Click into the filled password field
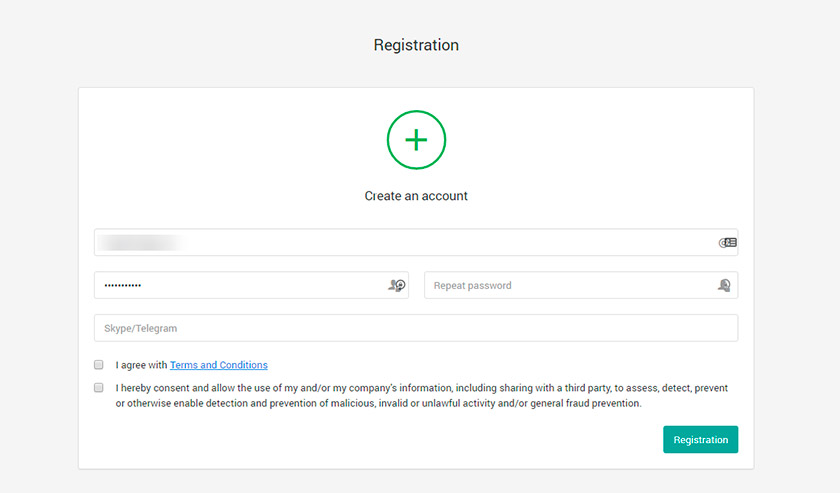Image resolution: width=840 pixels, height=493 pixels. (251, 285)
